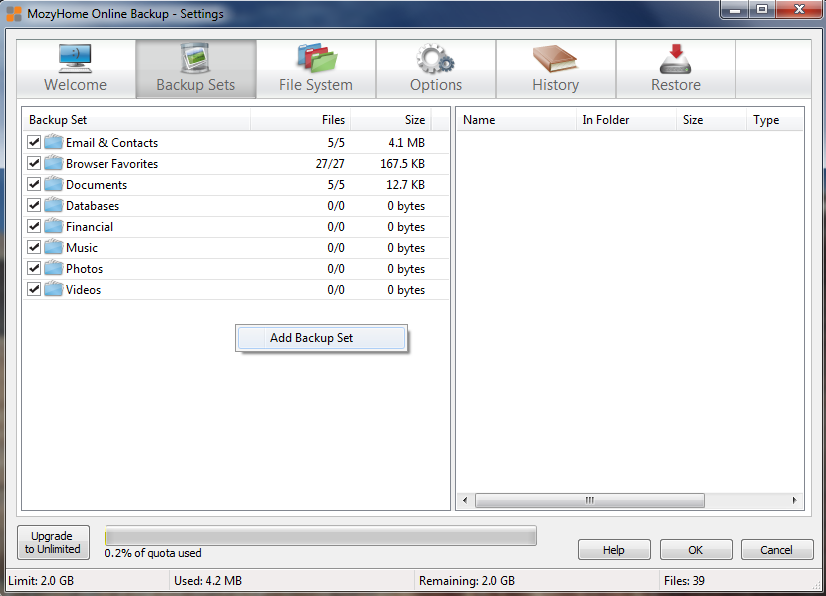This screenshot has height=596, width=826.
Task: Click the Music folder icon
Action: [54, 248]
